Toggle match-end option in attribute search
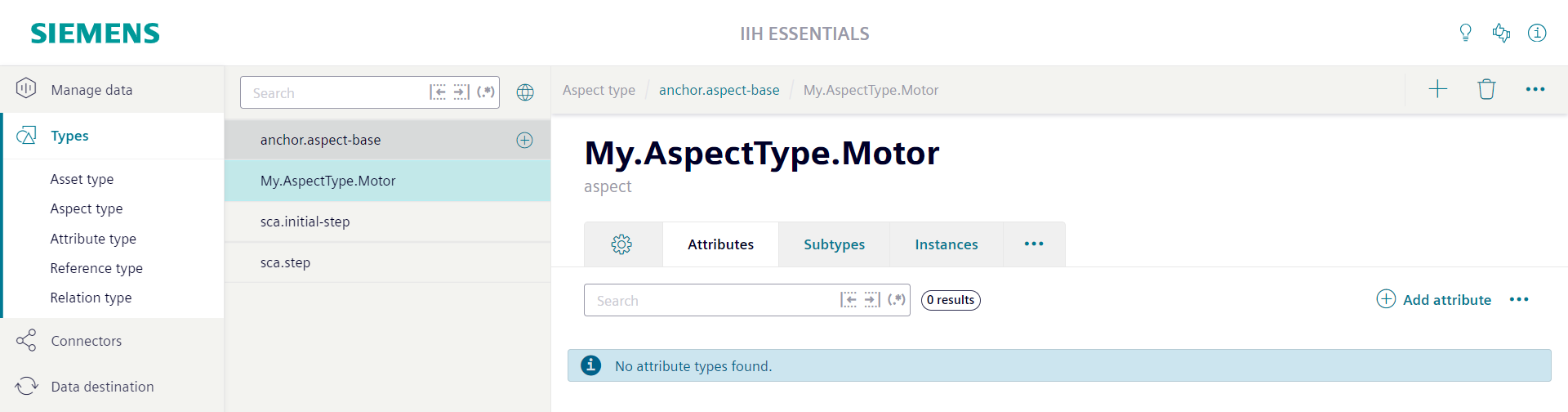Viewport: 1568px width, 412px height. (872, 300)
